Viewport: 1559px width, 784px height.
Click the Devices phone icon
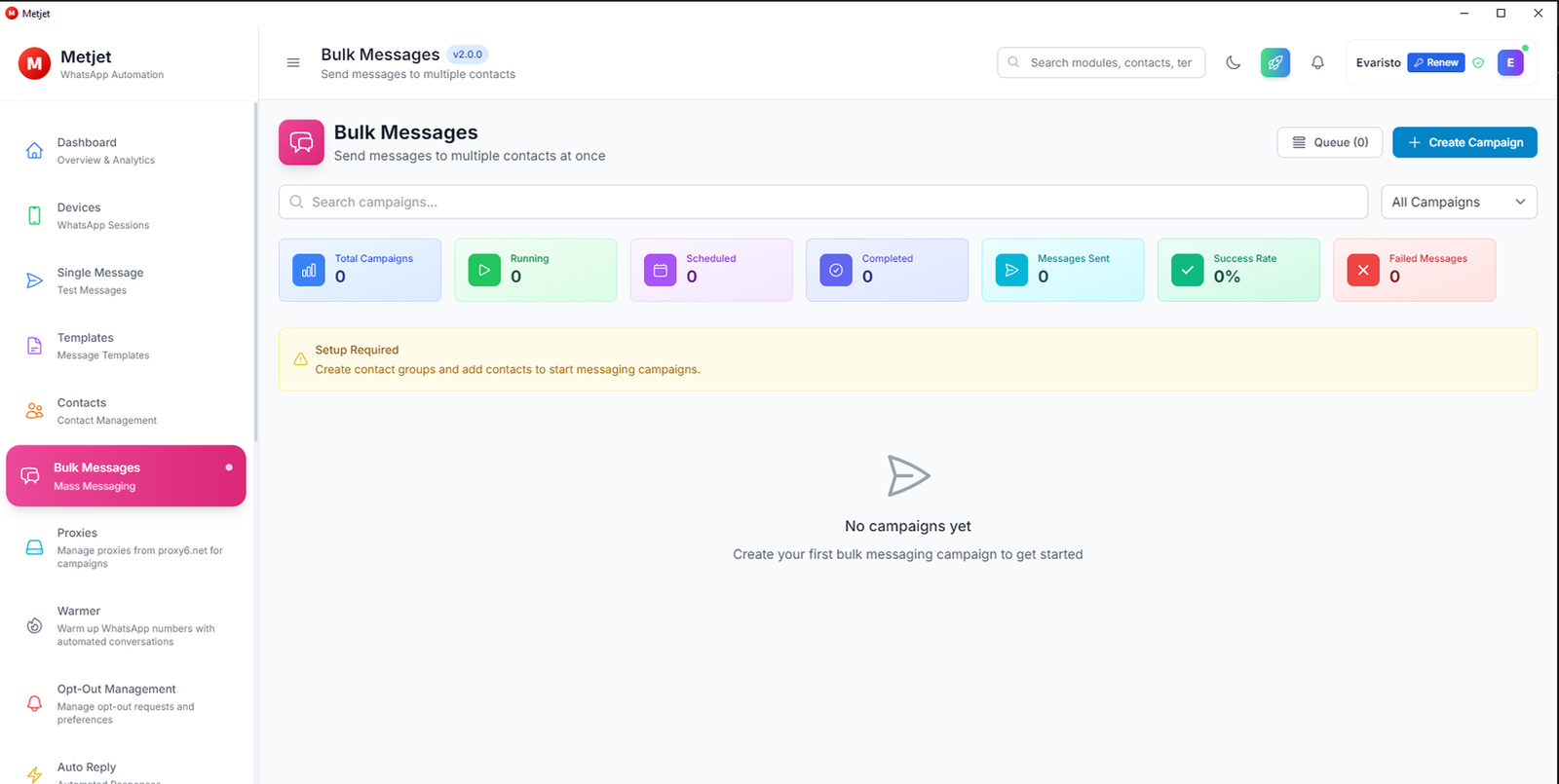point(34,215)
